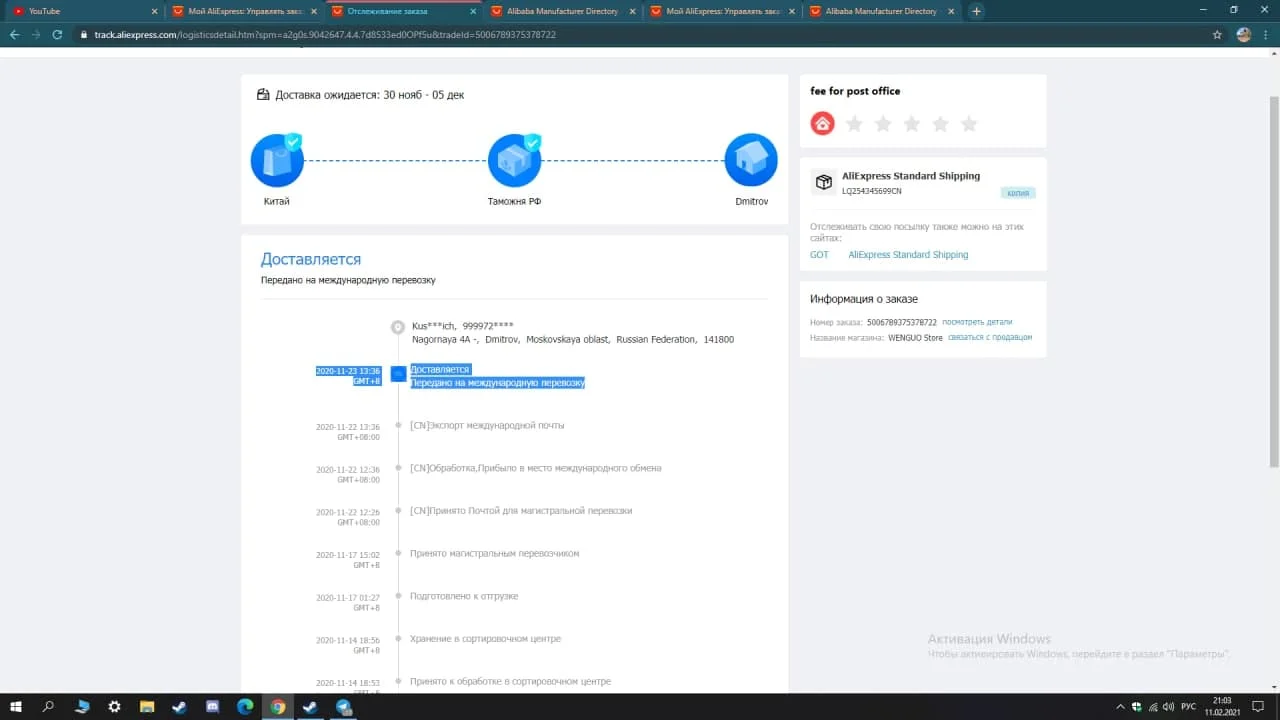Bookmark this page with the star icon

tap(1217, 34)
